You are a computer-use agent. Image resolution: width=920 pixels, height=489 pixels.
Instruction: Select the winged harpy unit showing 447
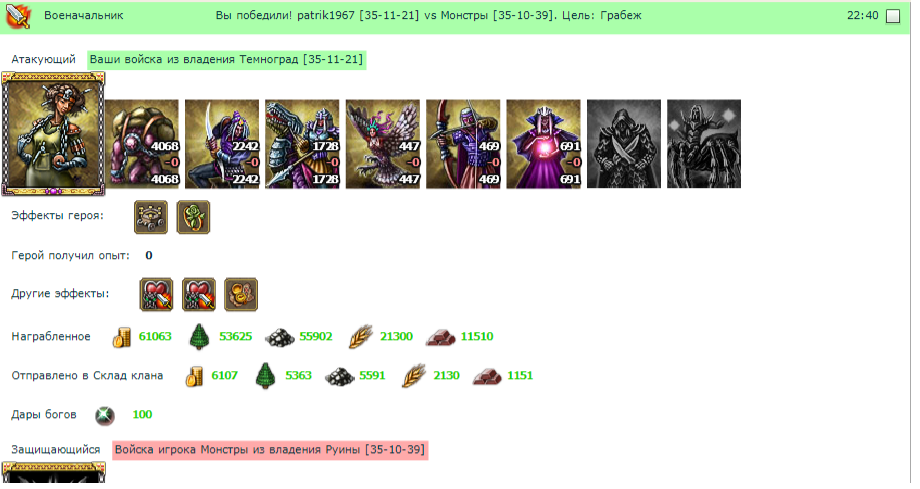383,144
